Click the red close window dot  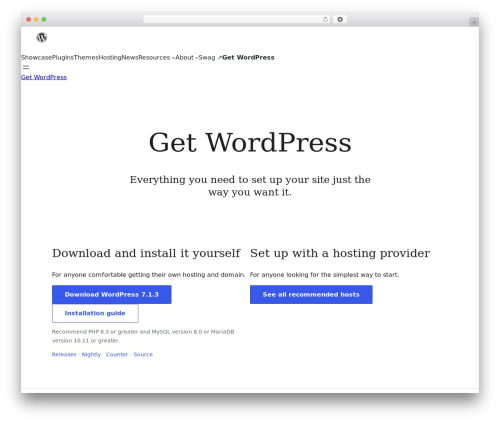pyautogui.click(x=29, y=19)
